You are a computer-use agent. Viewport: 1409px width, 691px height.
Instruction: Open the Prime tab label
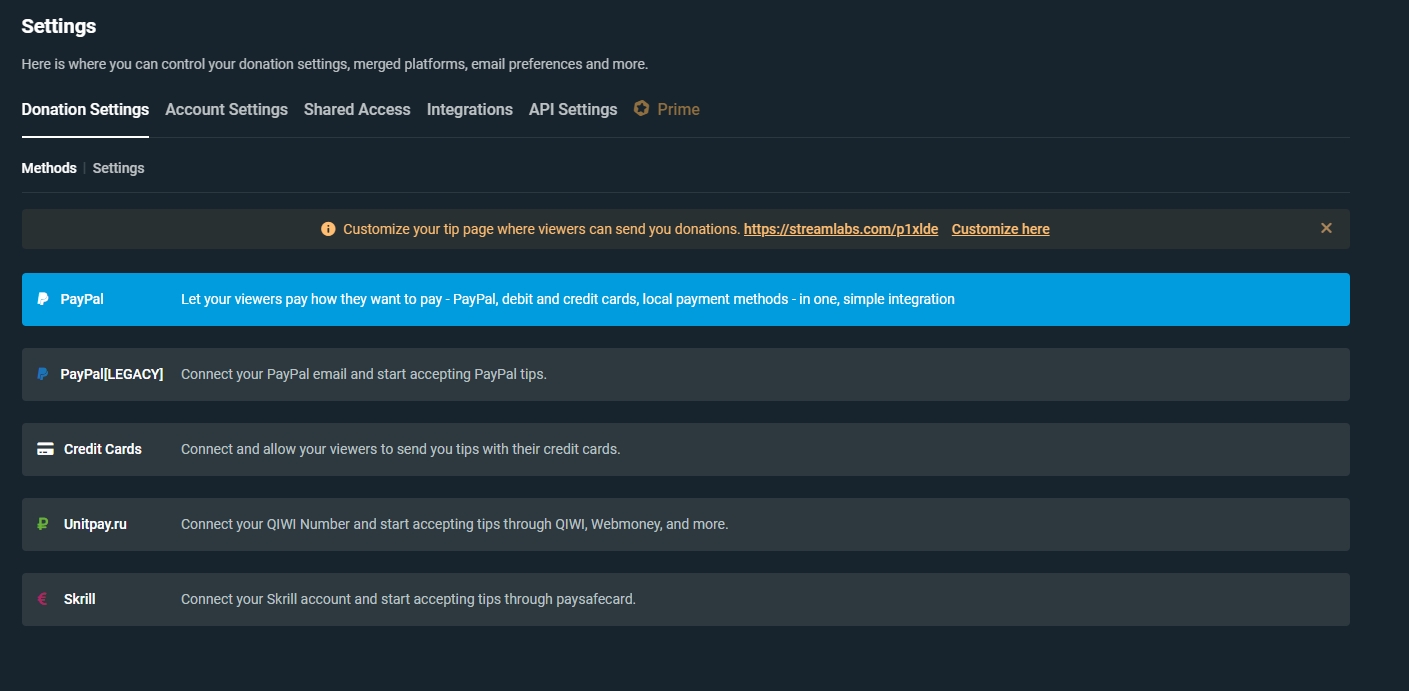(678, 109)
